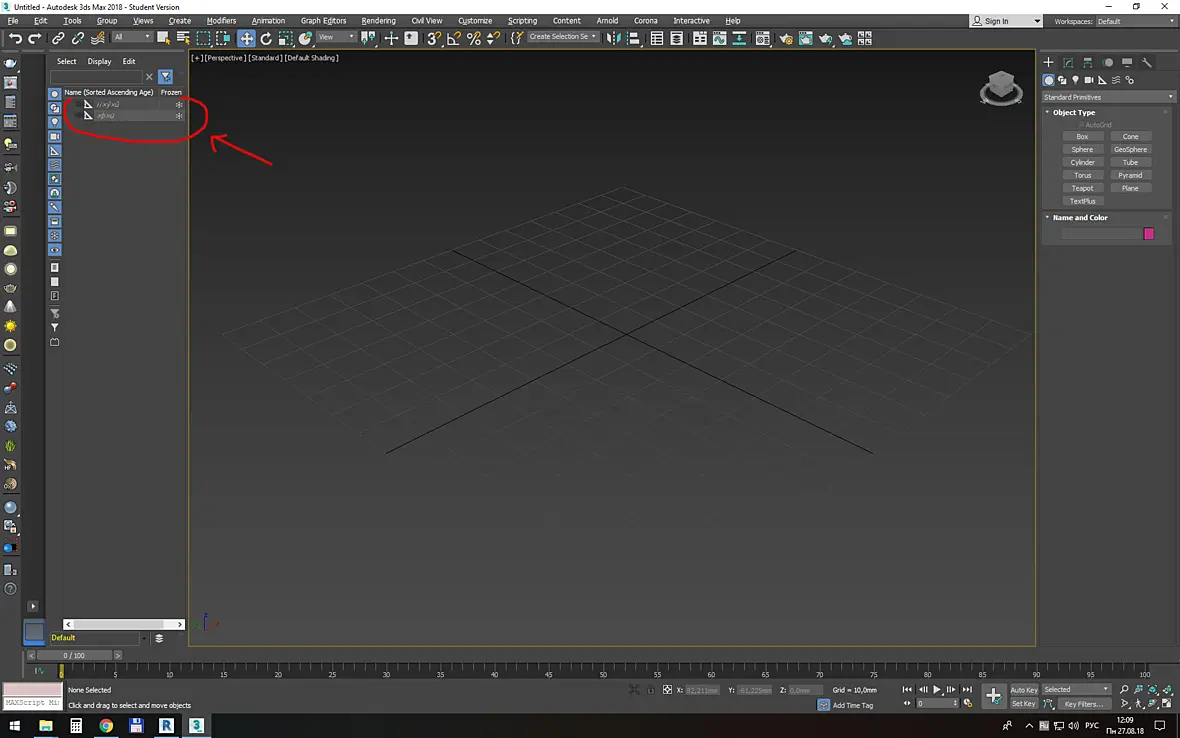
Task: Open the Utilities wrench panel
Action: (x=1146, y=62)
